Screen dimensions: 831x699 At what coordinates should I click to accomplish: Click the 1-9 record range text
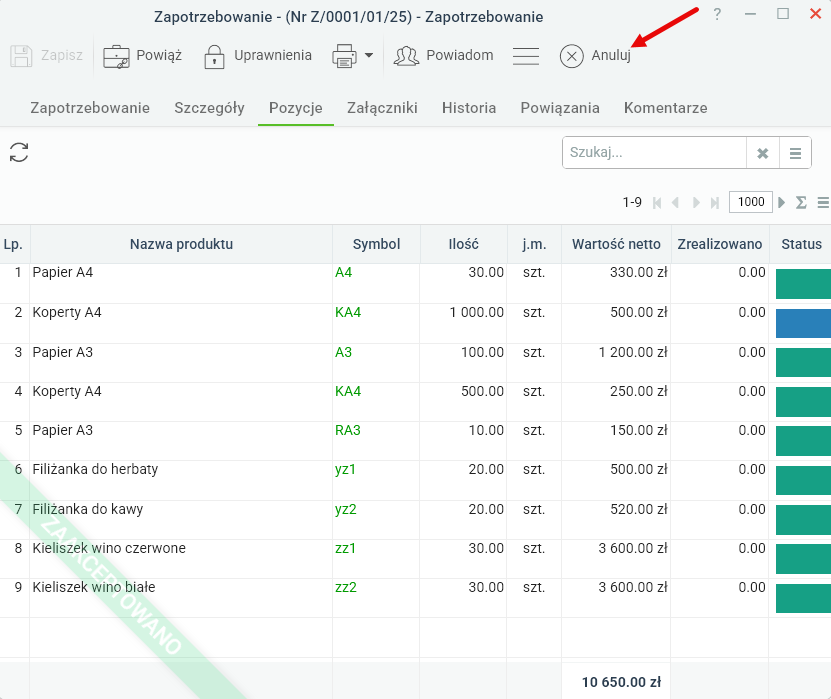tap(632, 202)
